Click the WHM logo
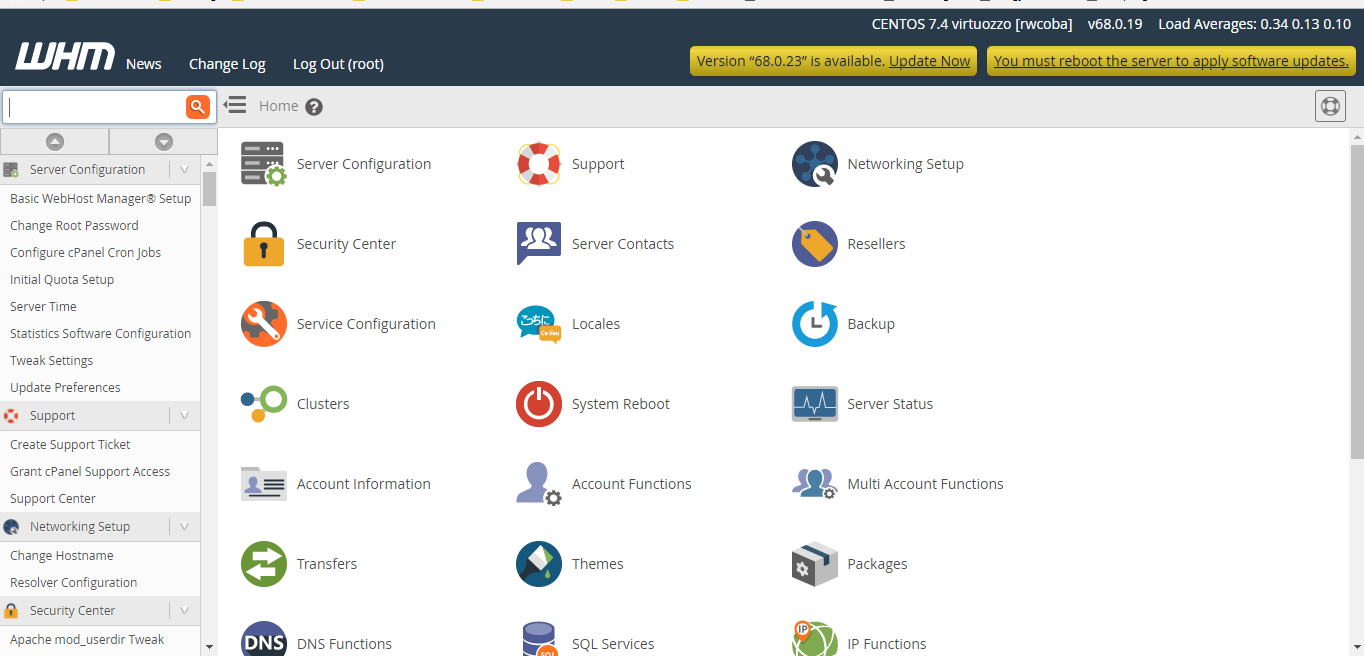 pos(65,58)
